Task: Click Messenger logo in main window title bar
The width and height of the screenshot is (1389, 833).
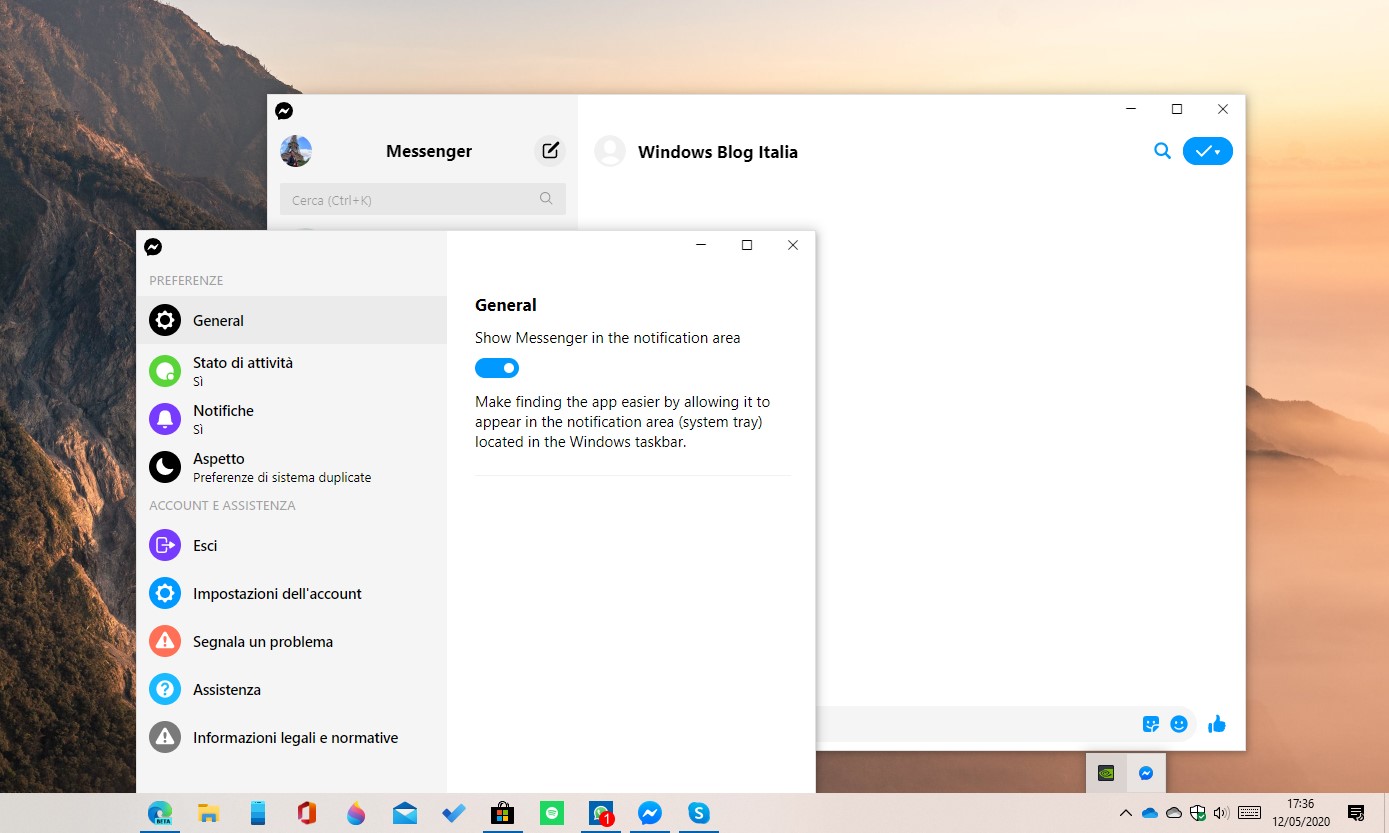Action: point(284,111)
